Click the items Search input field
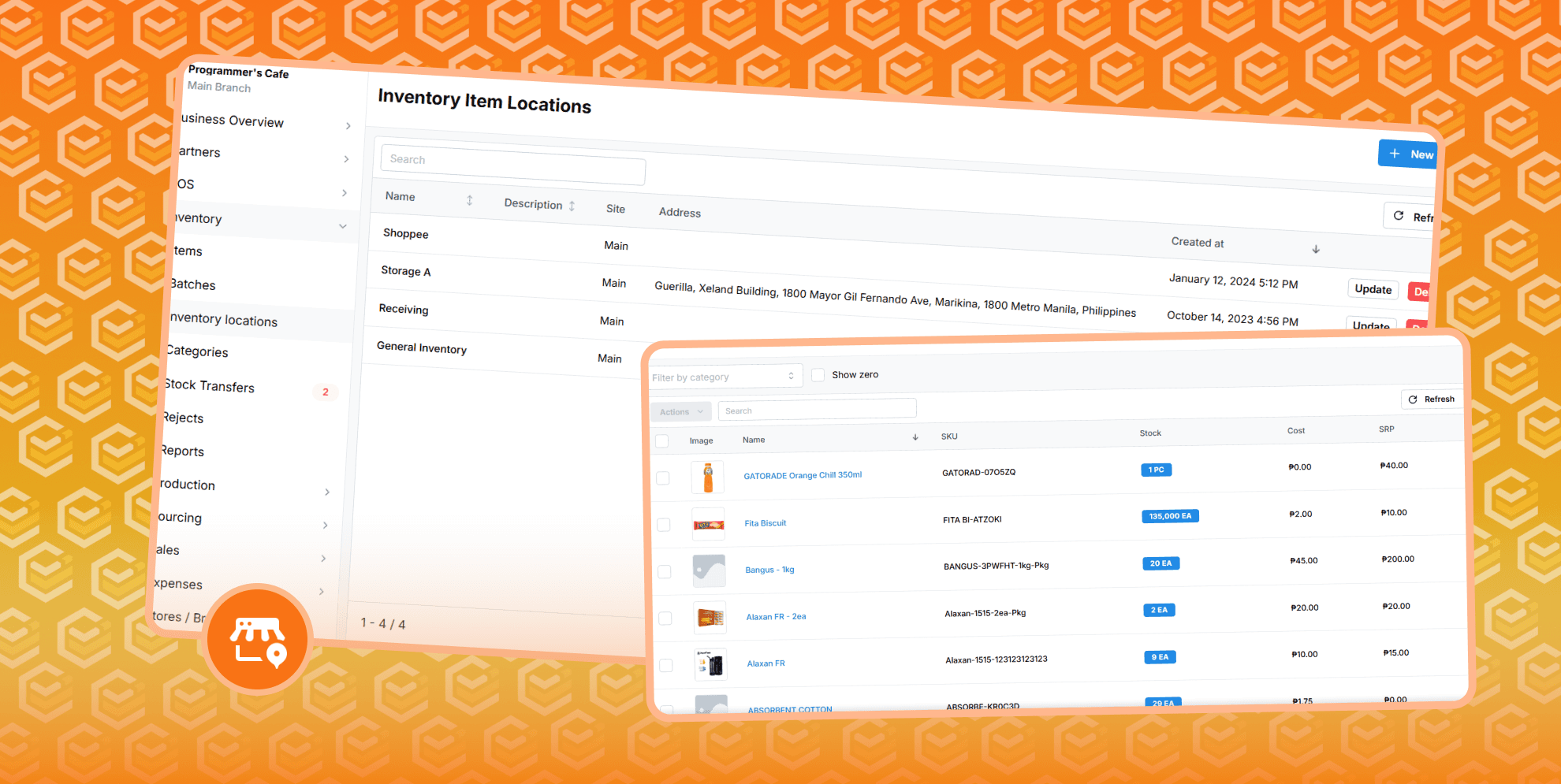The width and height of the screenshot is (1561, 784). [817, 409]
